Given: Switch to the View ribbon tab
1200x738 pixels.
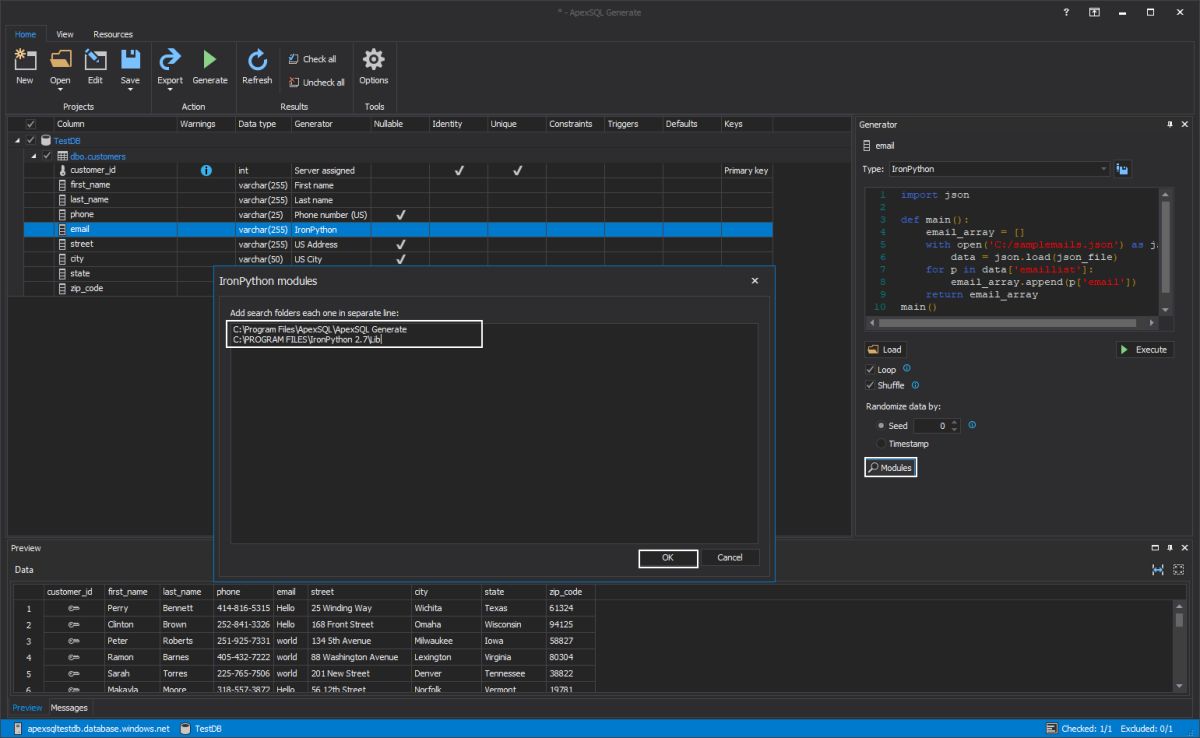Looking at the screenshot, I should (65, 34).
